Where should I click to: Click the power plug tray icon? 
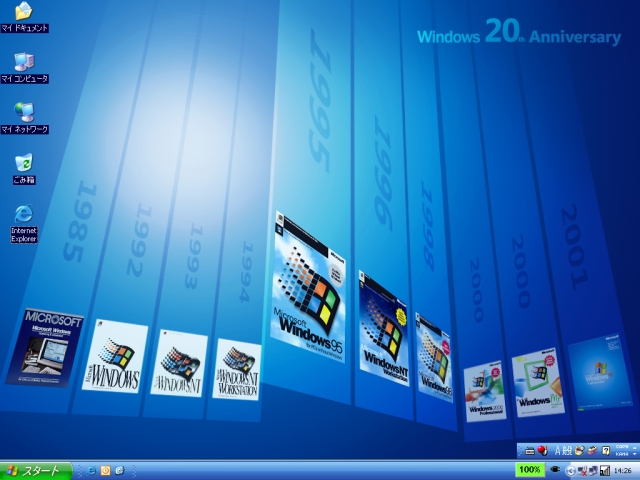[555, 469]
